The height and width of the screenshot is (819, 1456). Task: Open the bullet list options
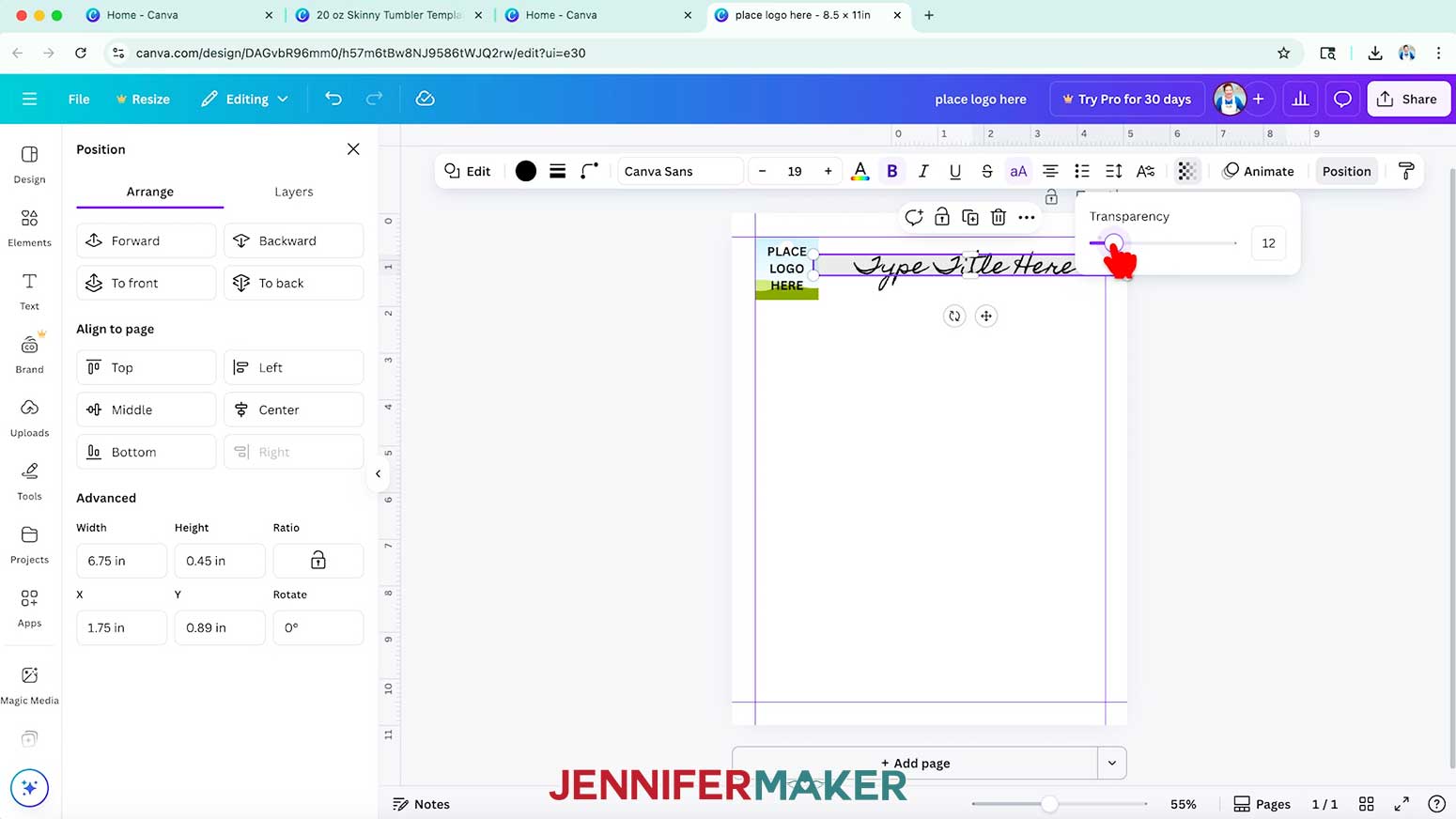1082,171
